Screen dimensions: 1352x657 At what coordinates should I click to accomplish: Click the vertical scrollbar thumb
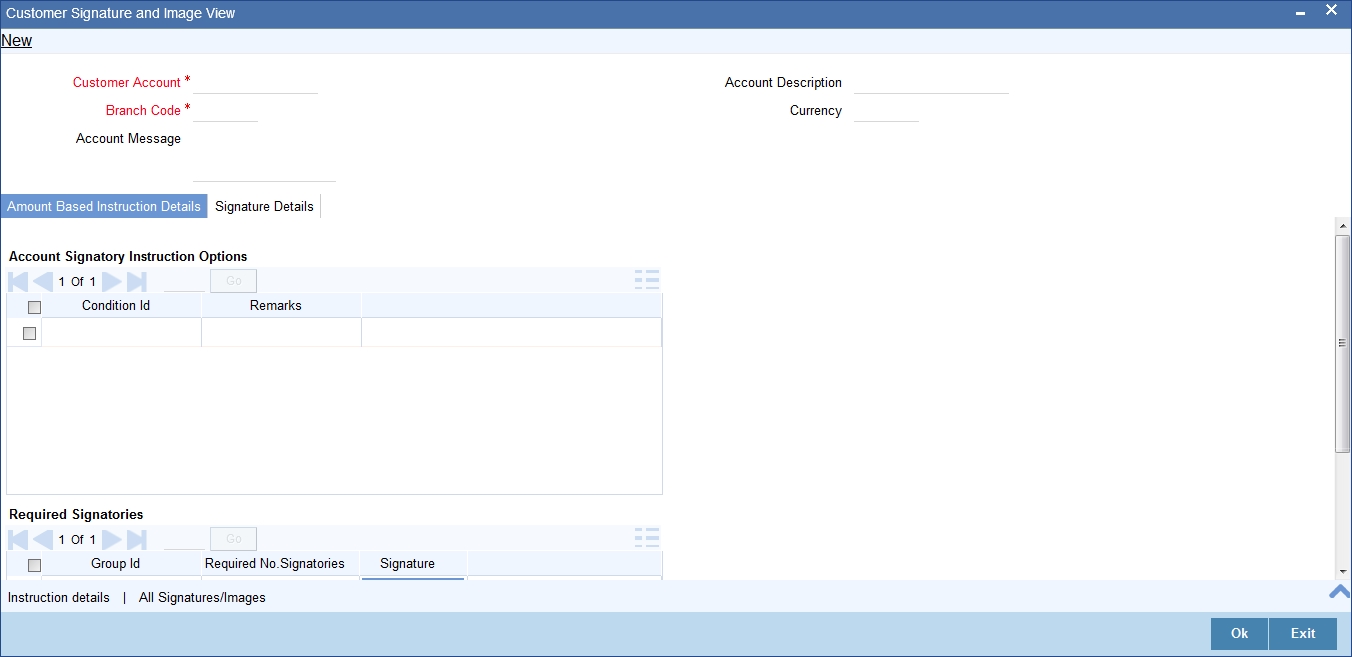(x=1343, y=343)
